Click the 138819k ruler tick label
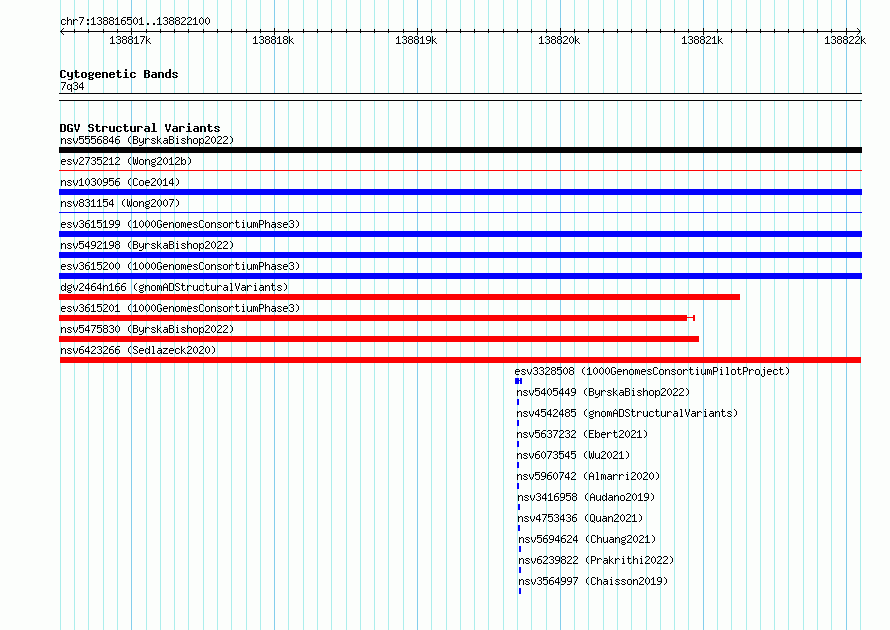 (x=416, y=40)
